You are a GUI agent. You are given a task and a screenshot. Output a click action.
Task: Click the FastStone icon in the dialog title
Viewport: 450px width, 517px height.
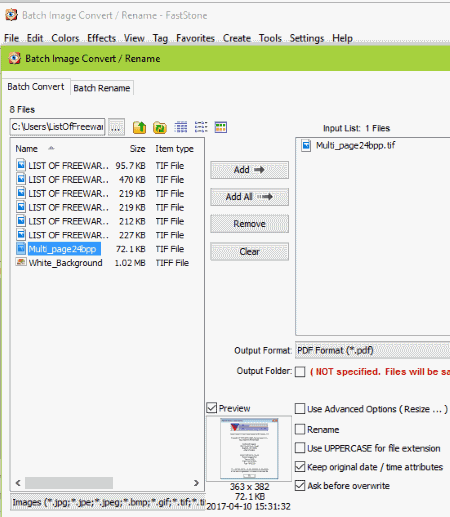tap(14, 58)
